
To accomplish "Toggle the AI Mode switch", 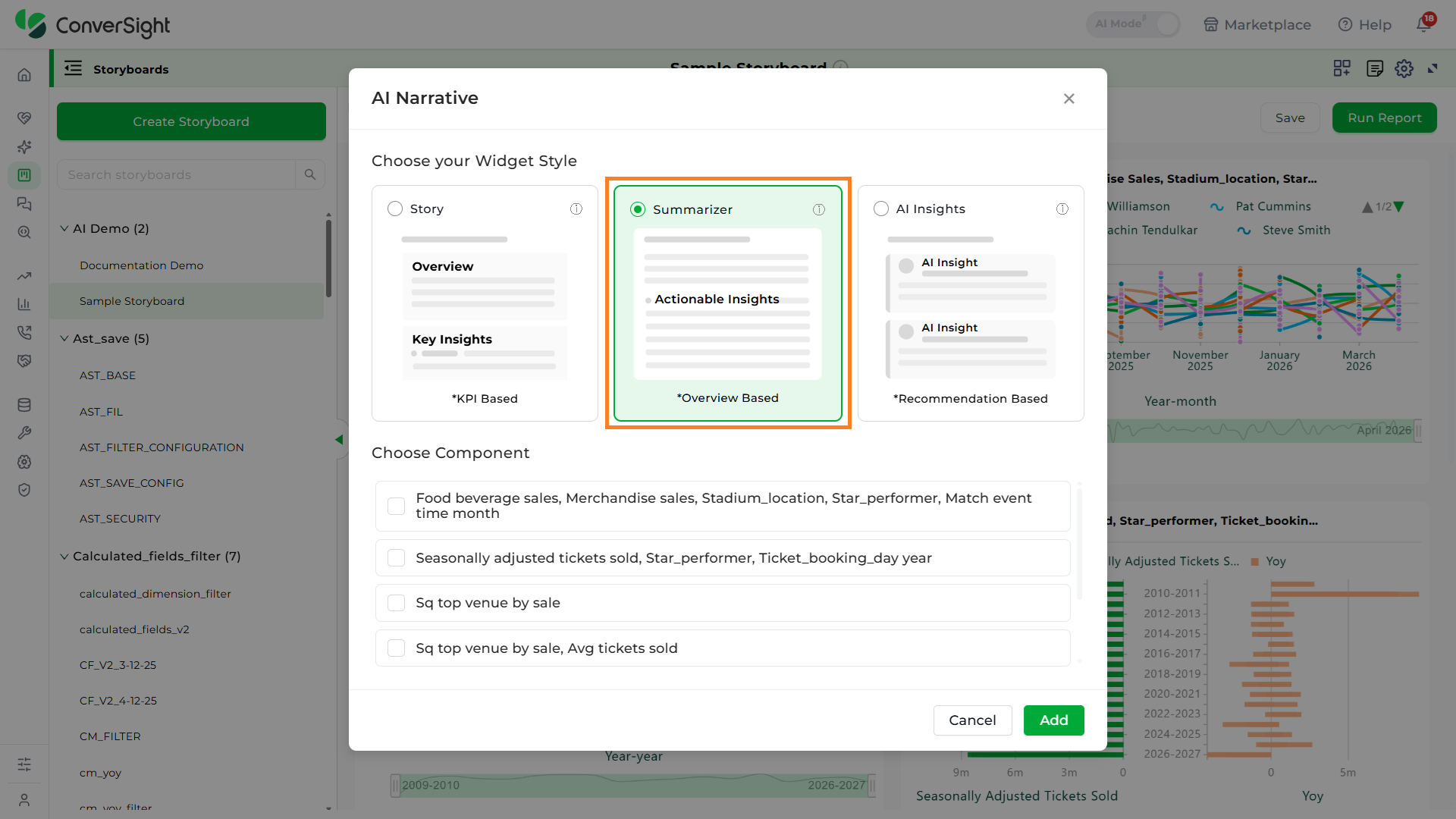I will pyautogui.click(x=1134, y=24).
